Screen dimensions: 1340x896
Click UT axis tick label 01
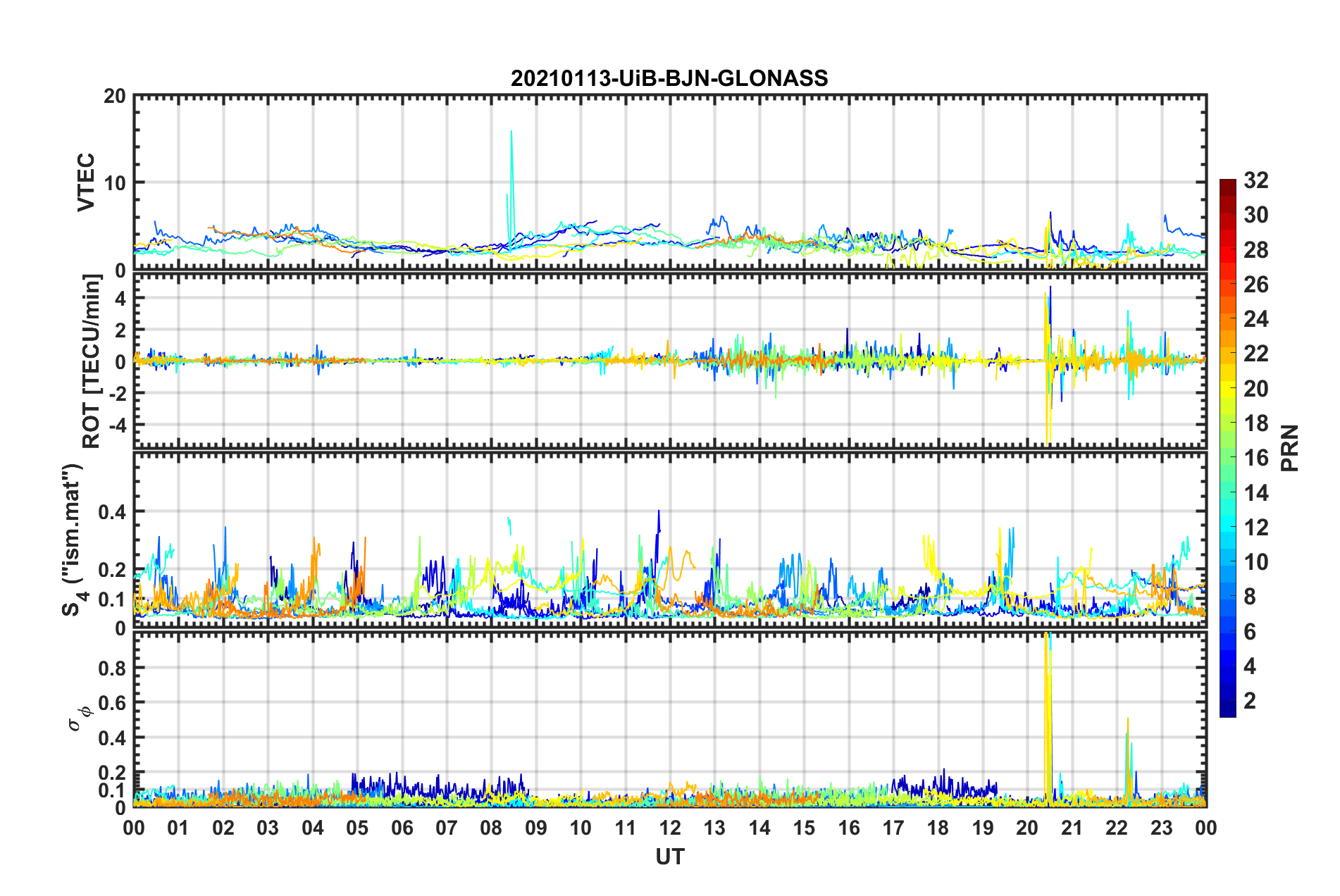tap(178, 828)
